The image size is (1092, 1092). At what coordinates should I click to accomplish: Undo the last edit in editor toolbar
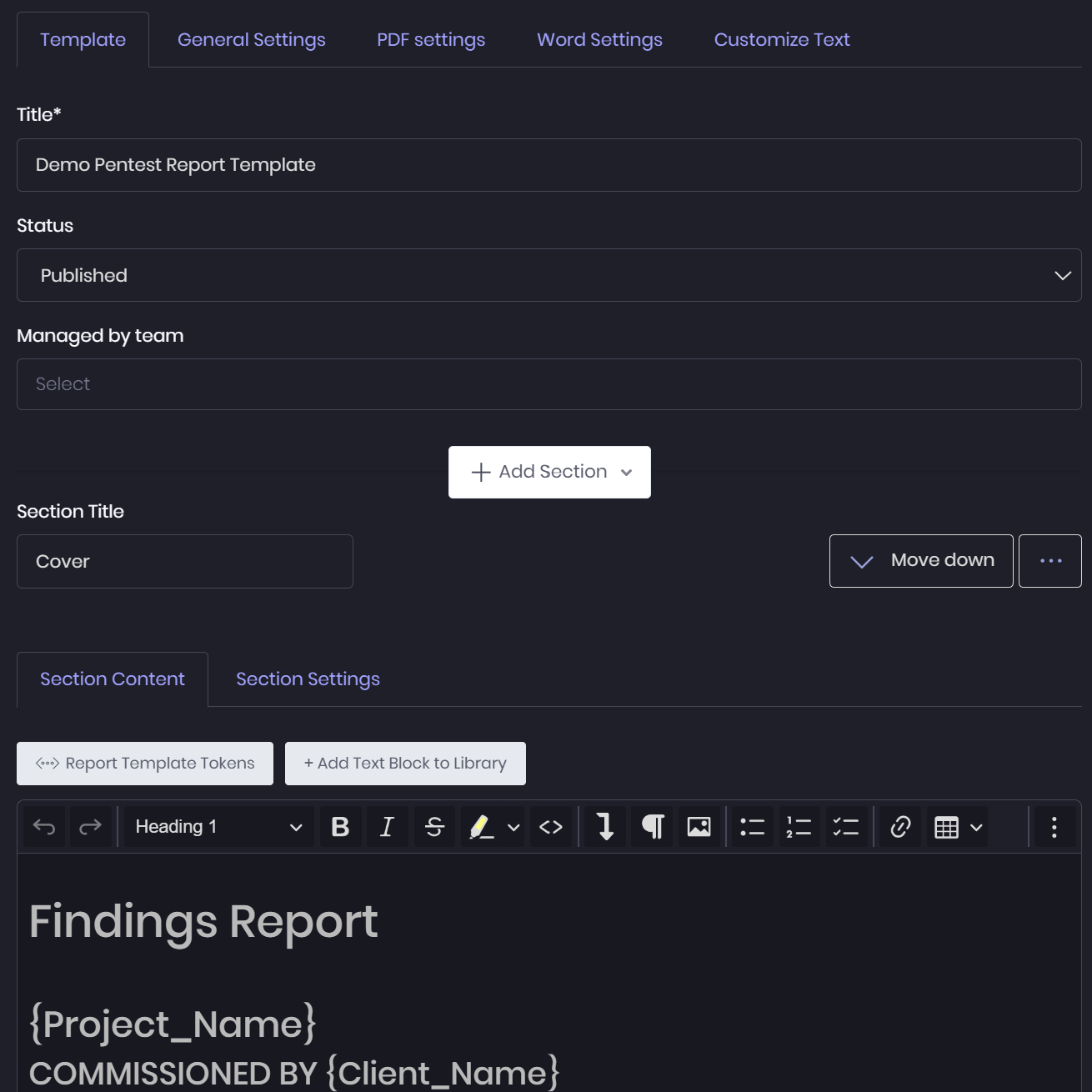(x=44, y=827)
